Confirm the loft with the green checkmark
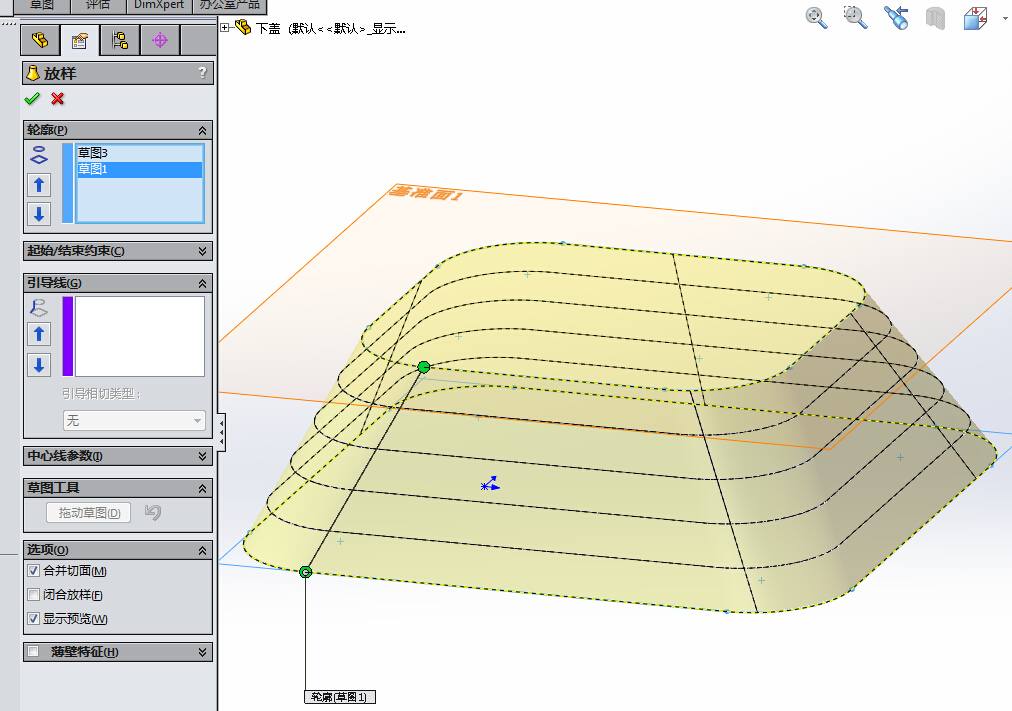The width and height of the screenshot is (1012, 711). point(32,99)
